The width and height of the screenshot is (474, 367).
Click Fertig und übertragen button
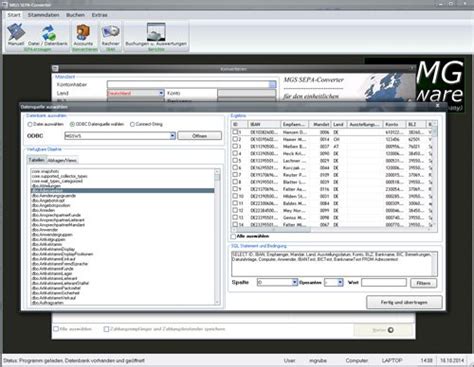pyautogui.click(x=404, y=302)
